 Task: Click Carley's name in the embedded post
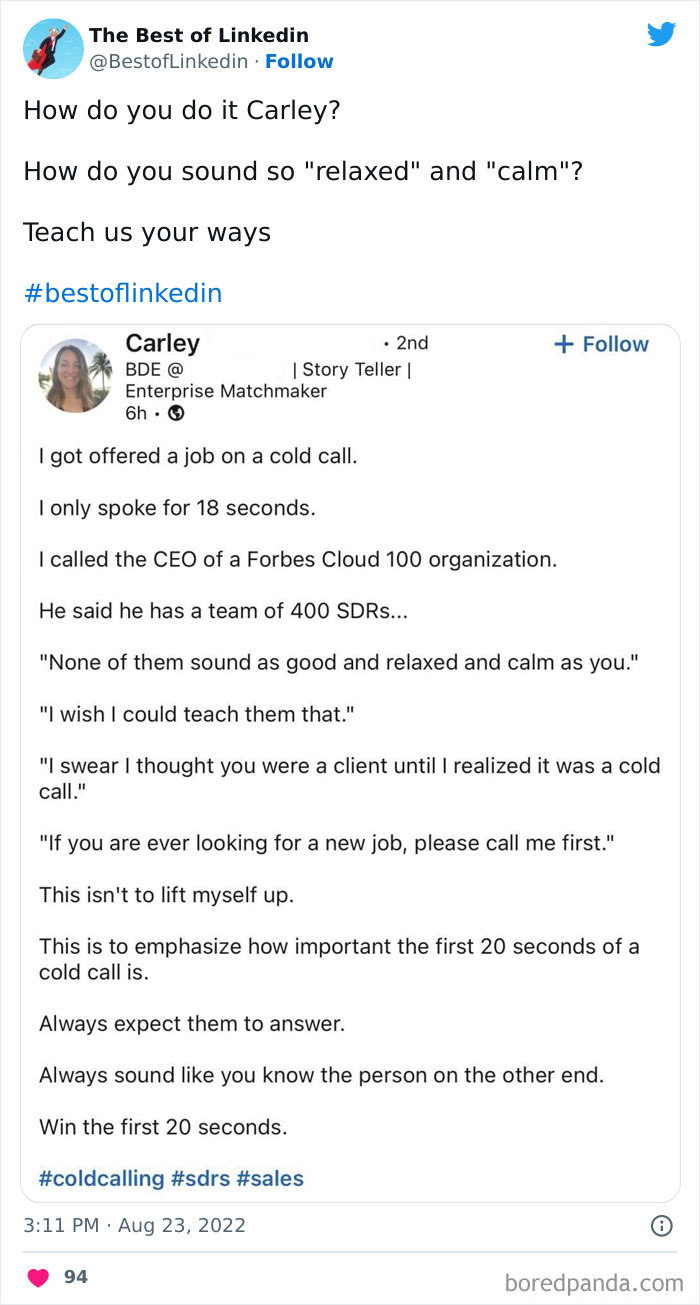163,343
